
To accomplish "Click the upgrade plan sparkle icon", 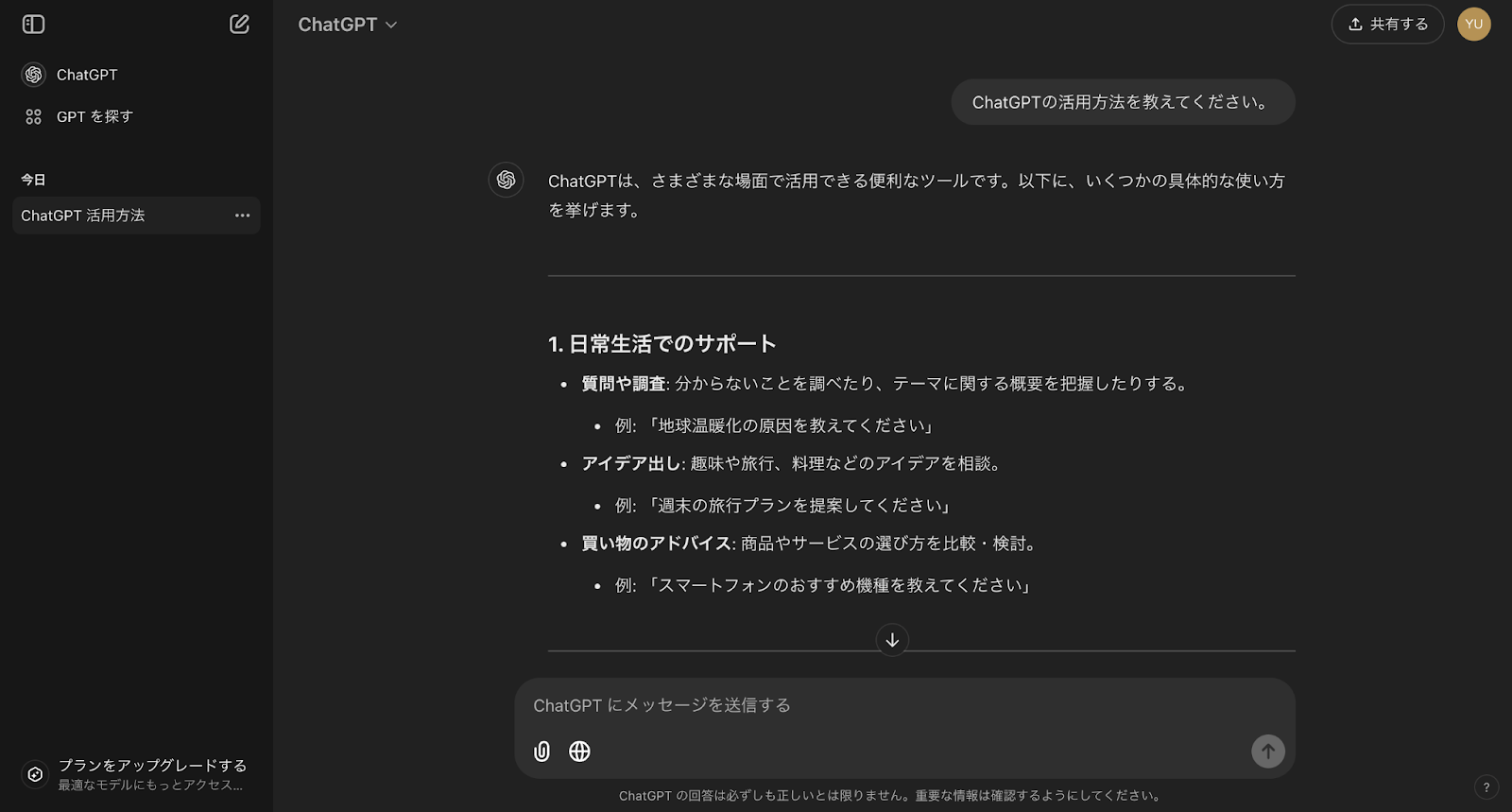I will 35,774.
